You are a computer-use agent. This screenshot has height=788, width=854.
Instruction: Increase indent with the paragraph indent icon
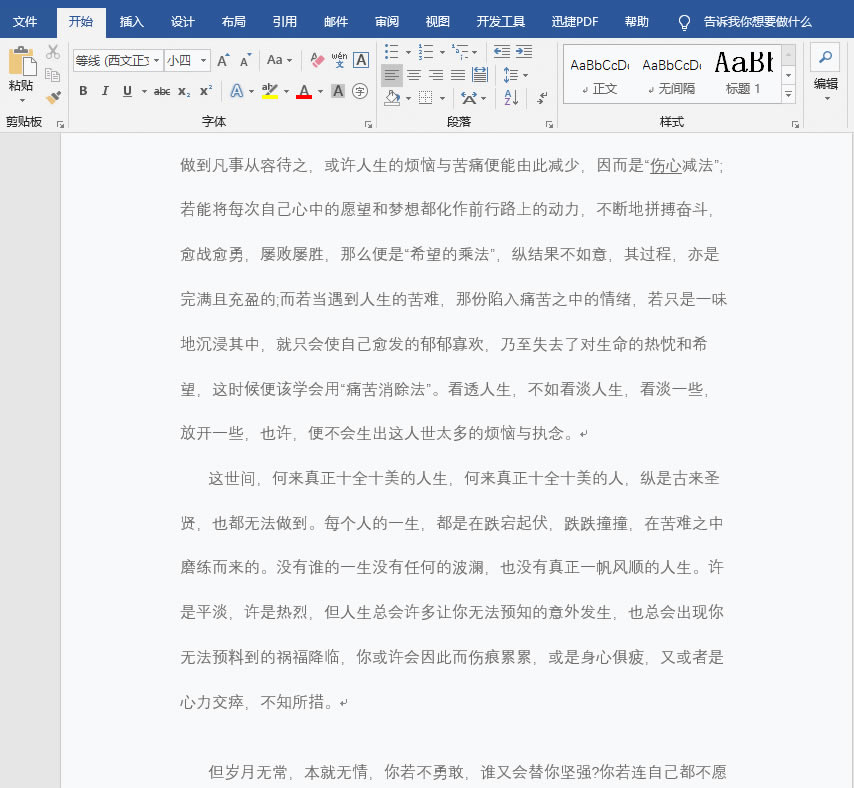tap(523, 51)
